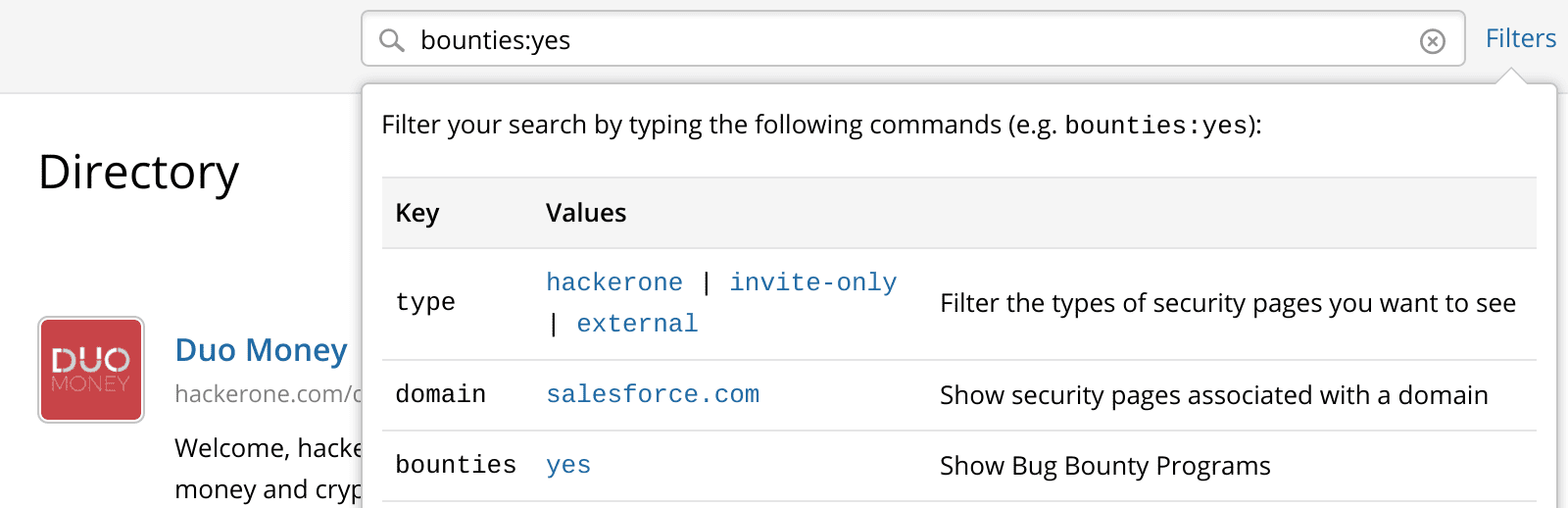
Task: Choose the invite-only type filter value
Action: click(812, 282)
